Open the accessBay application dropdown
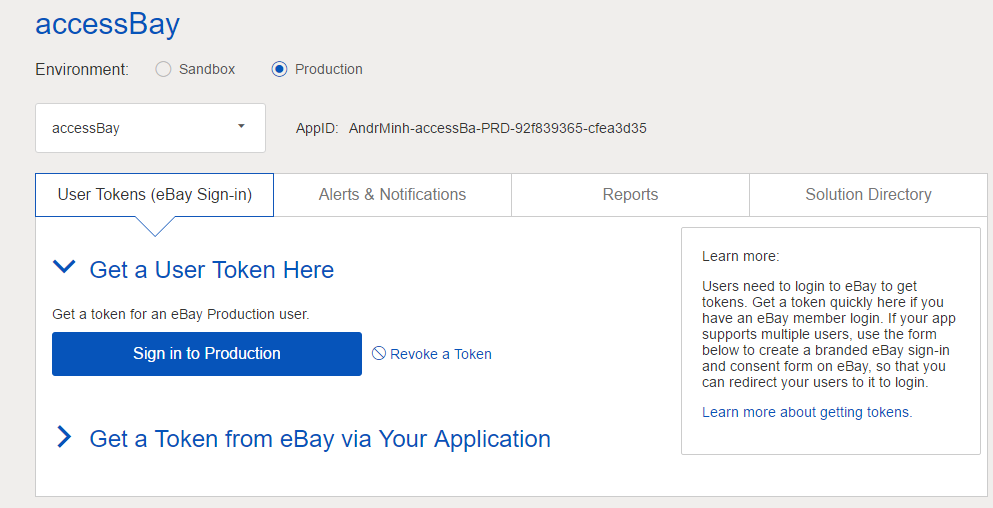This screenshot has width=993, height=508. (150, 128)
